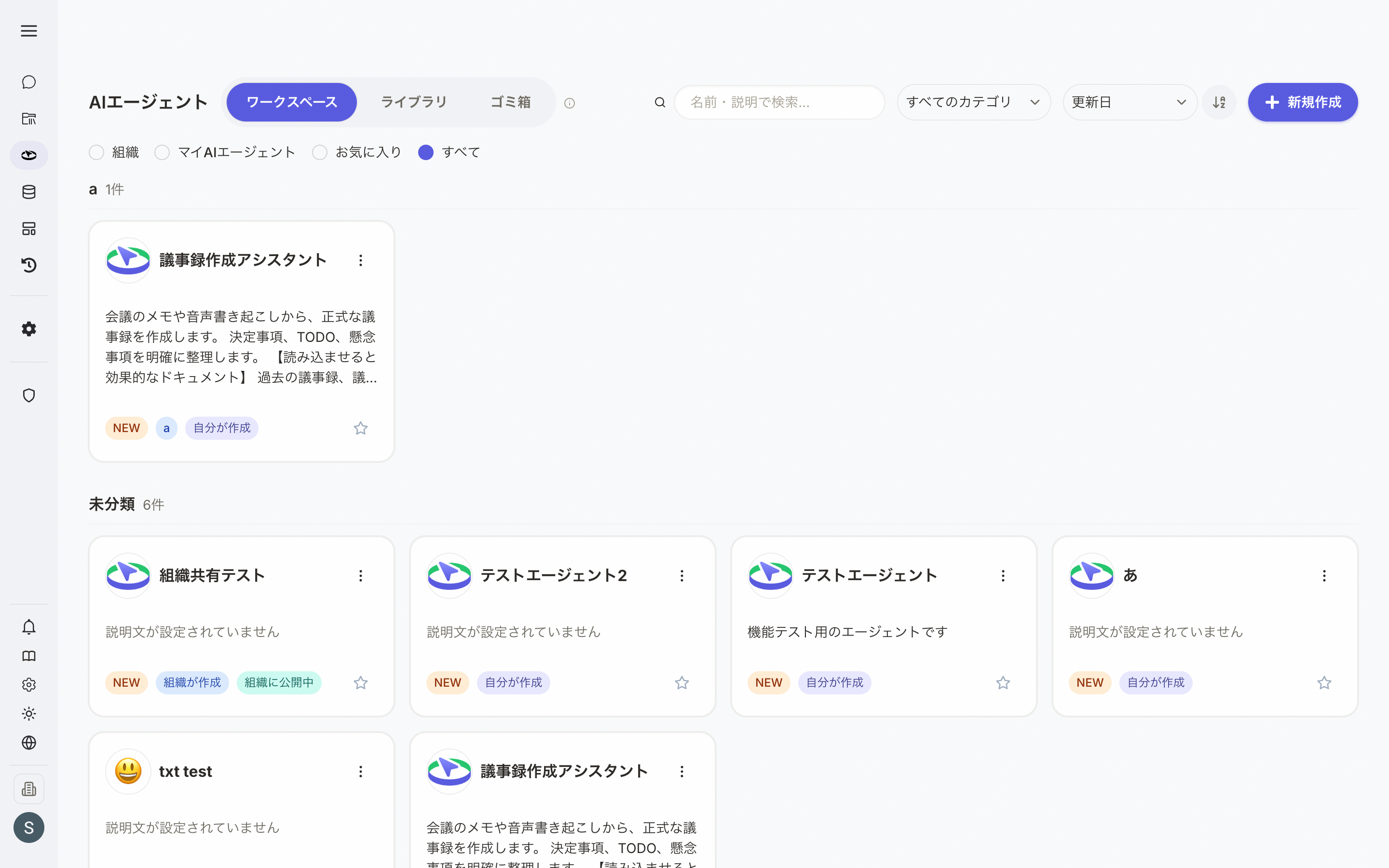Open the dashboard layout sidebar icon

point(29,229)
